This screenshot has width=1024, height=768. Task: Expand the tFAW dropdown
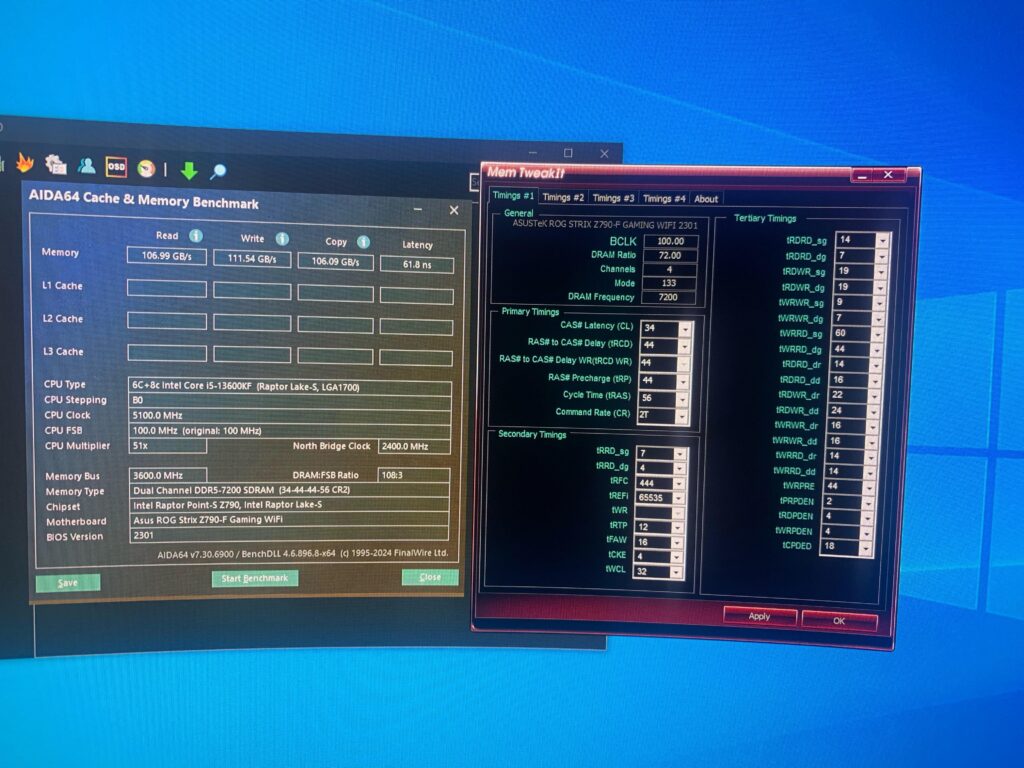click(x=677, y=543)
